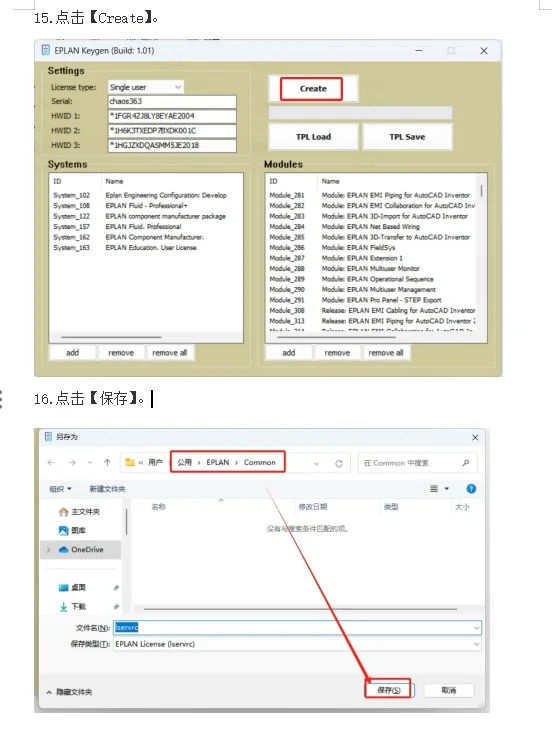Click the add button under Systems

(72, 352)
